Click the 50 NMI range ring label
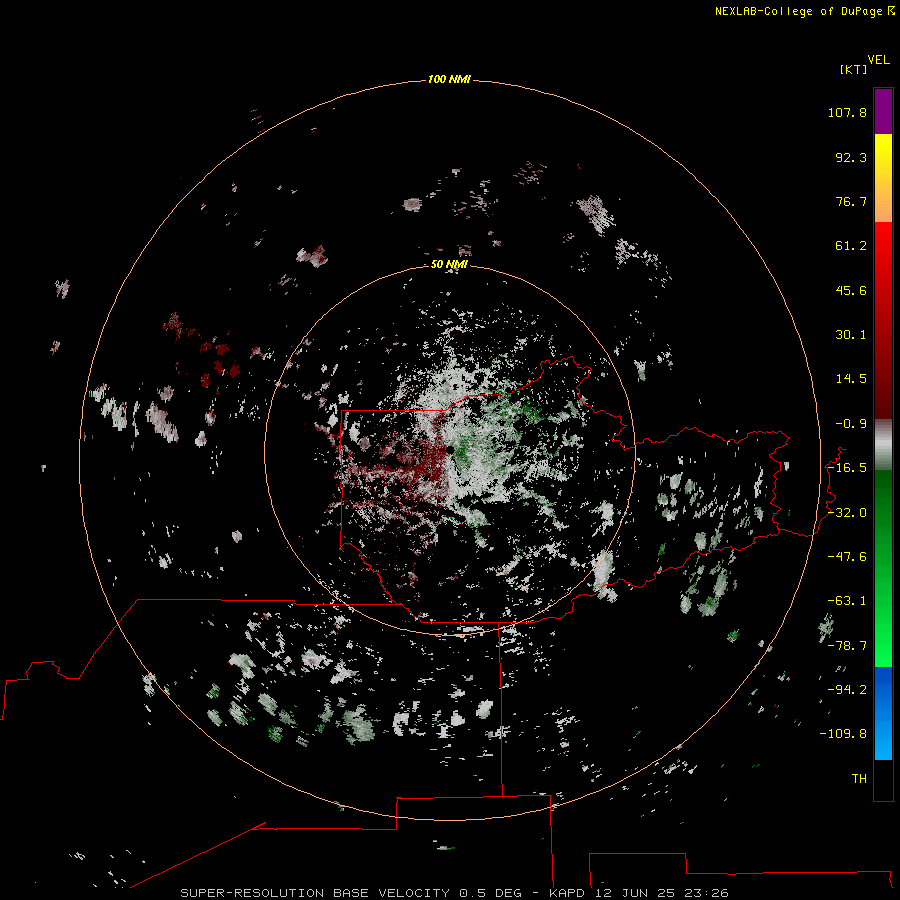900x900 pixels. [x=449, y=264]
